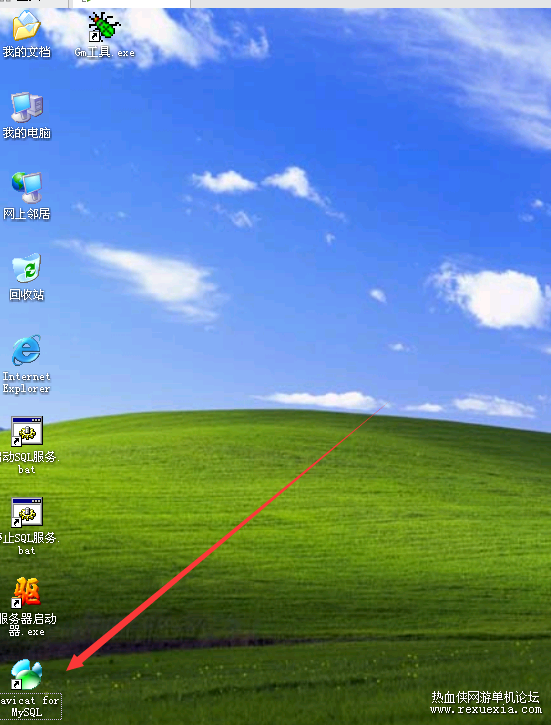The image size is (551, 725).
Task: Select the 服务器启动器.exe shortcut icon
Action: [x=26, y=592]
